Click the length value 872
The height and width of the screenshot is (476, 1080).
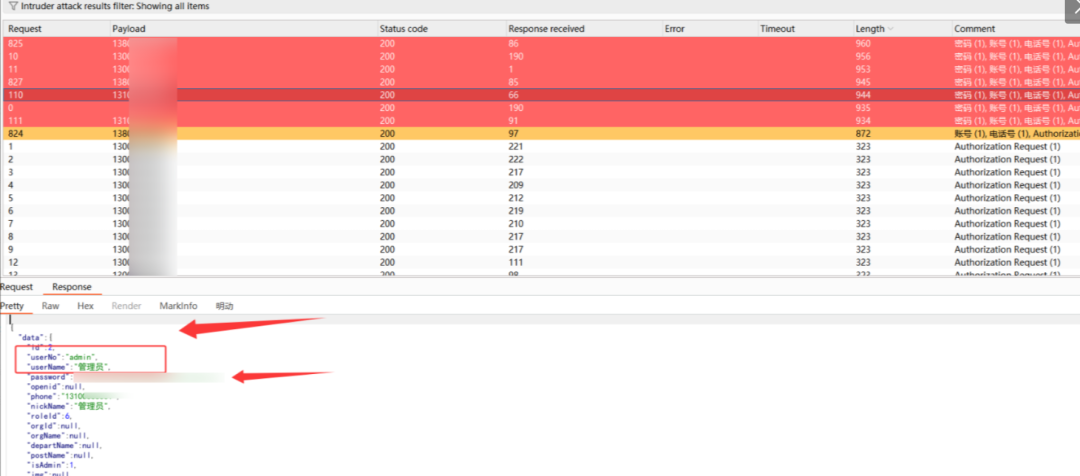(863, 134)
